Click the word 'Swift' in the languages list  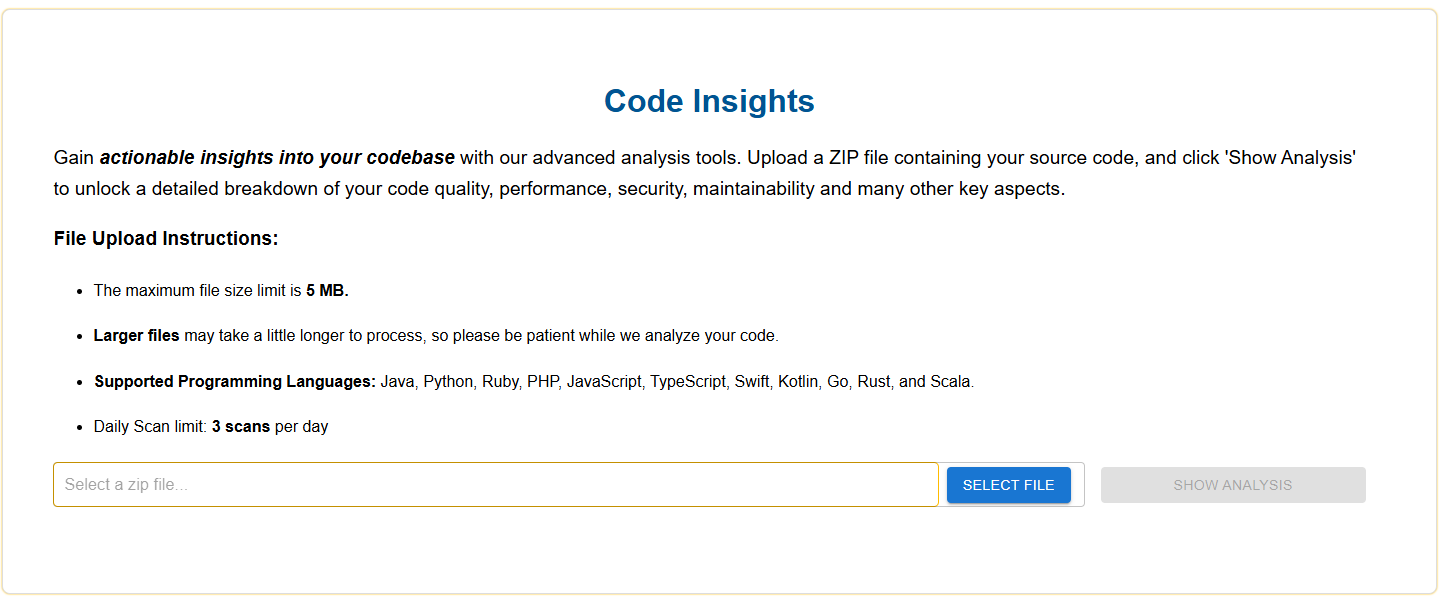click(x=753, y=382)
